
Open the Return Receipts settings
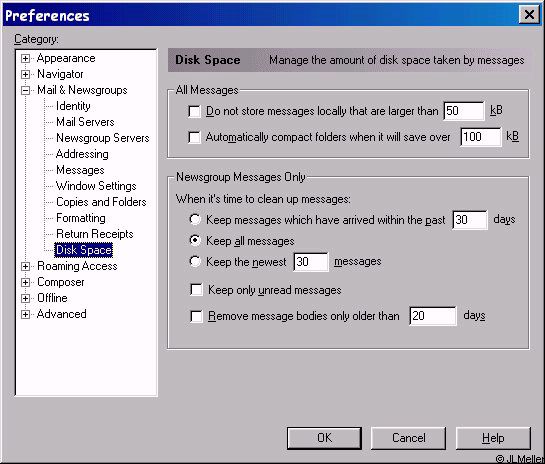[x=95, y=234]
